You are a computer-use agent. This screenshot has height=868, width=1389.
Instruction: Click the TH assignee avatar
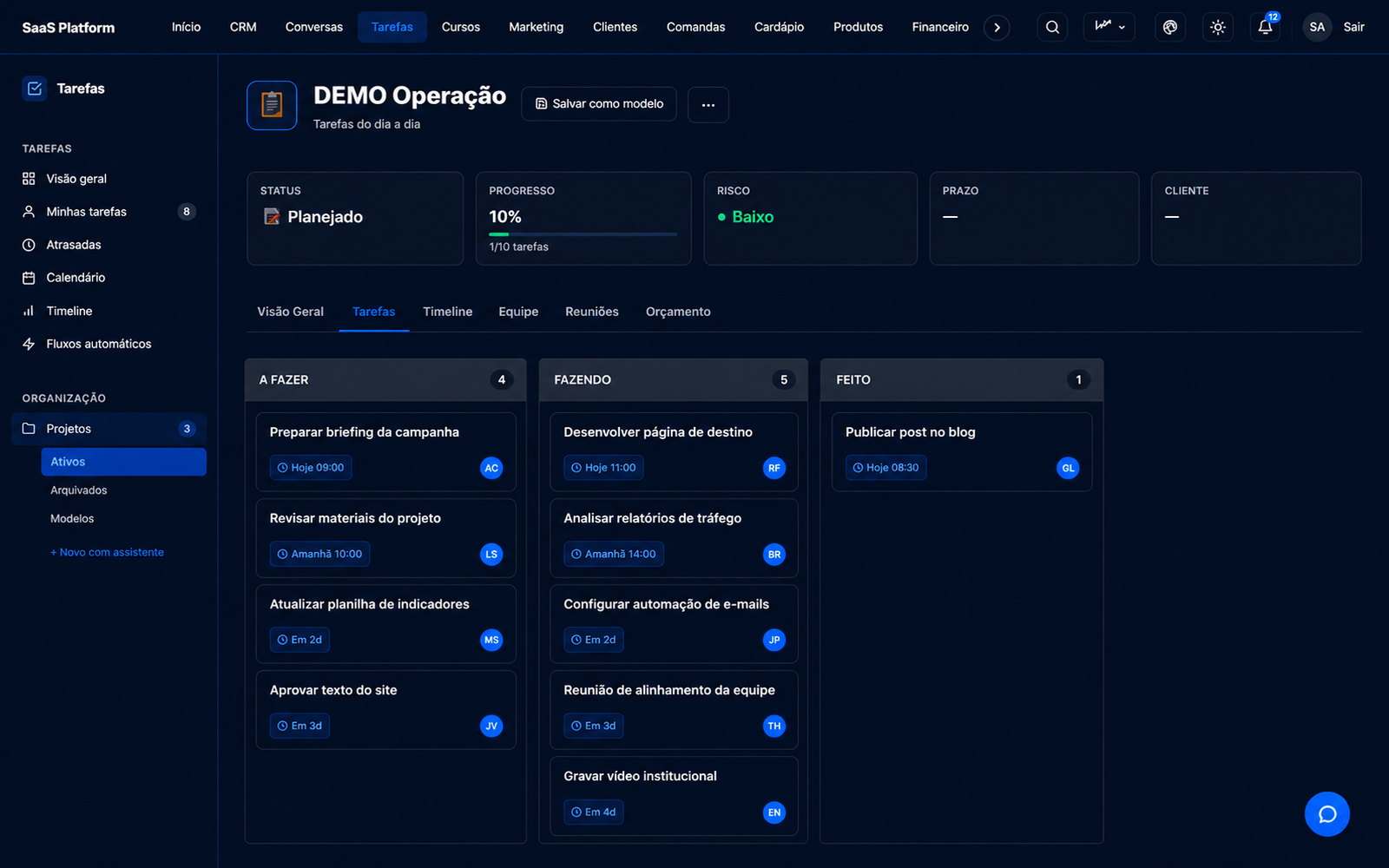[x=774, y=726]
